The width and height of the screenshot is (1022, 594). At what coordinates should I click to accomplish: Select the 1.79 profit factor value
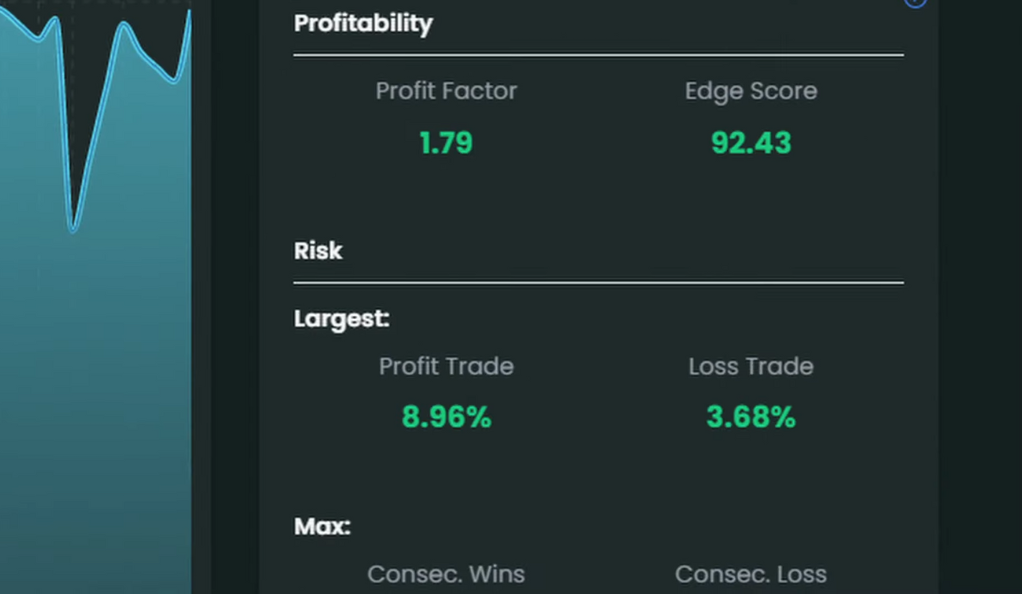(446, 143)
